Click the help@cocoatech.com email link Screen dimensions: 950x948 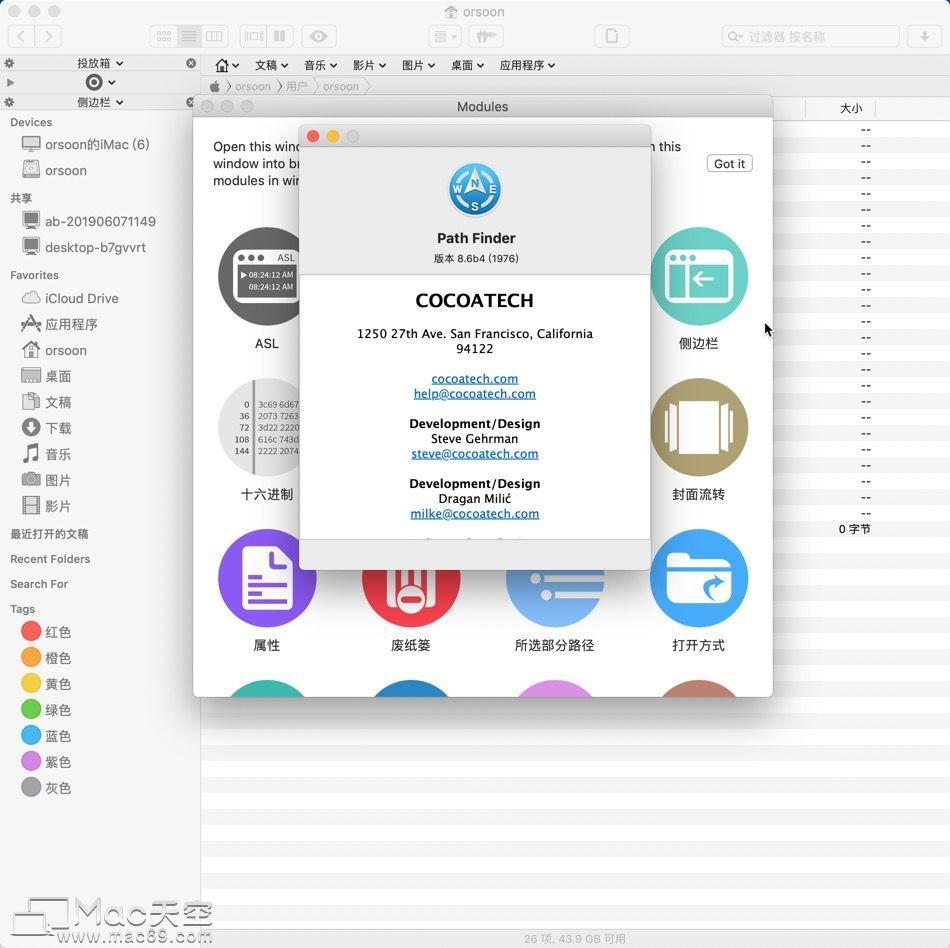[474, 394]
